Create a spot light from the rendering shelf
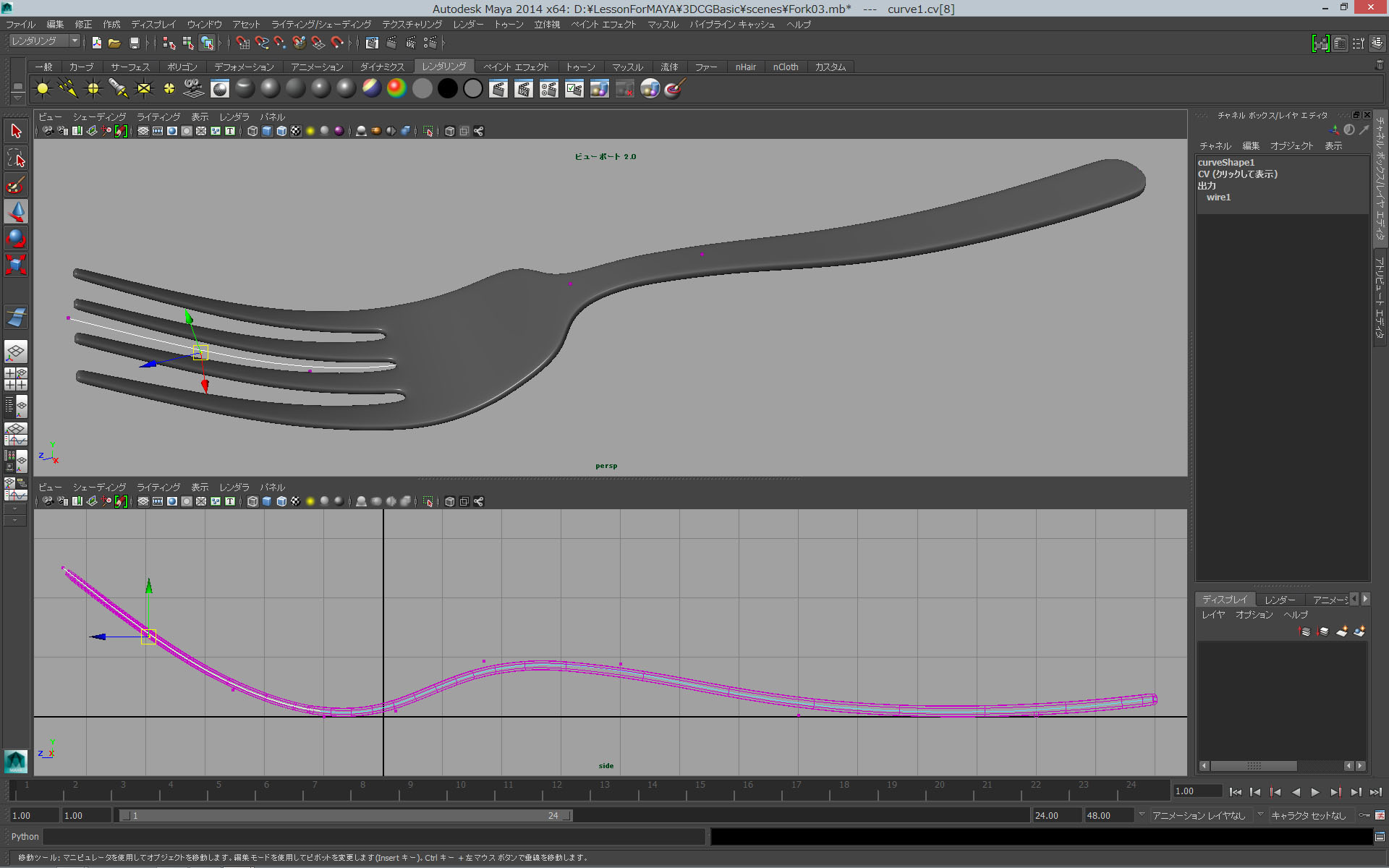 tap(118, 88)
